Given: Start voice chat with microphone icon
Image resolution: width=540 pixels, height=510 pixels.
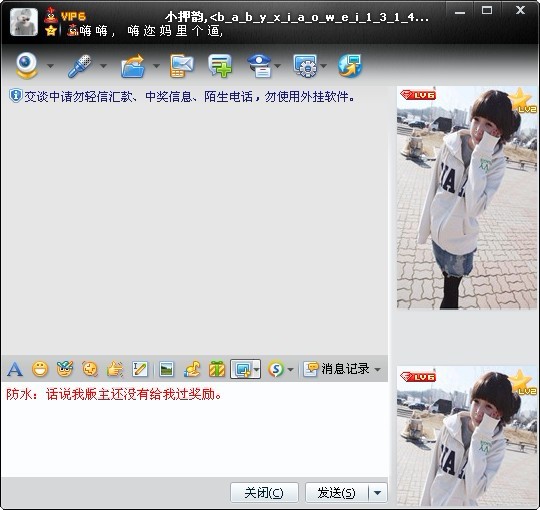Looking at the screenshot, I should [x=80, y=65].
